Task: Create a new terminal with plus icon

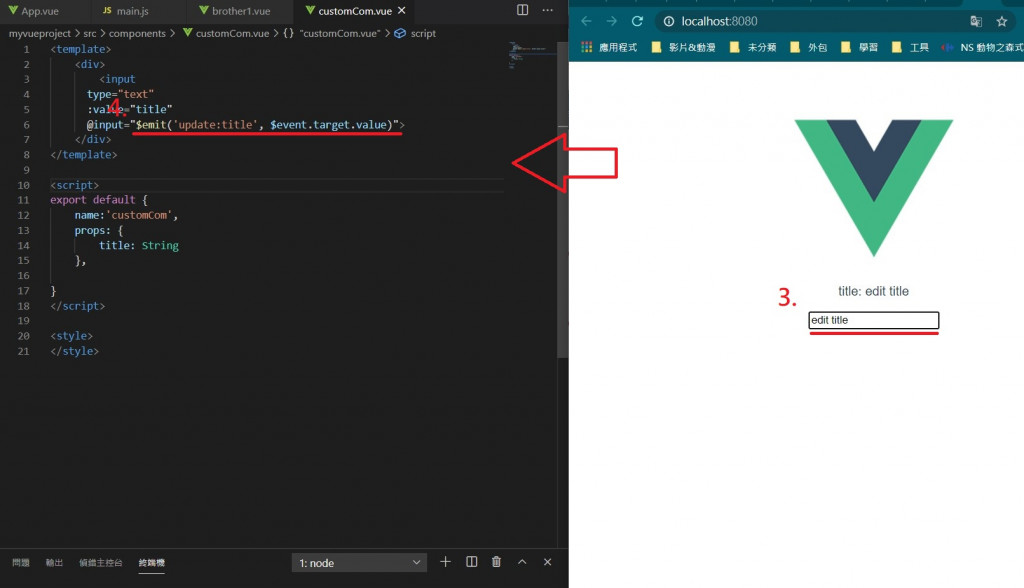Action: (x=445, y=562)
